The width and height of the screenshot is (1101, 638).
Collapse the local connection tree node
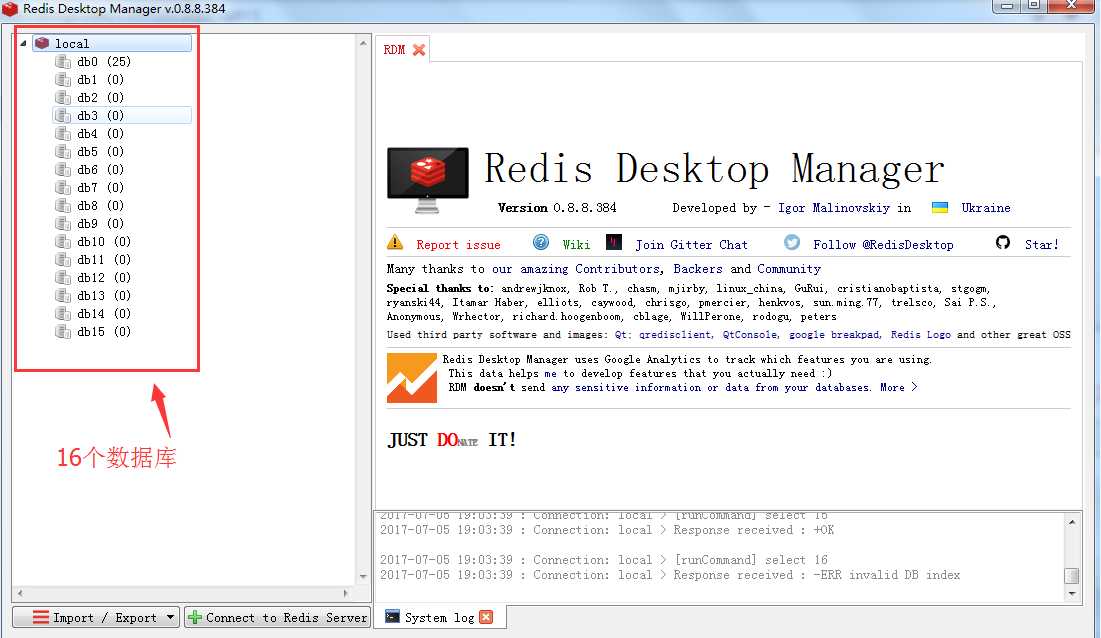coord(23,44)
